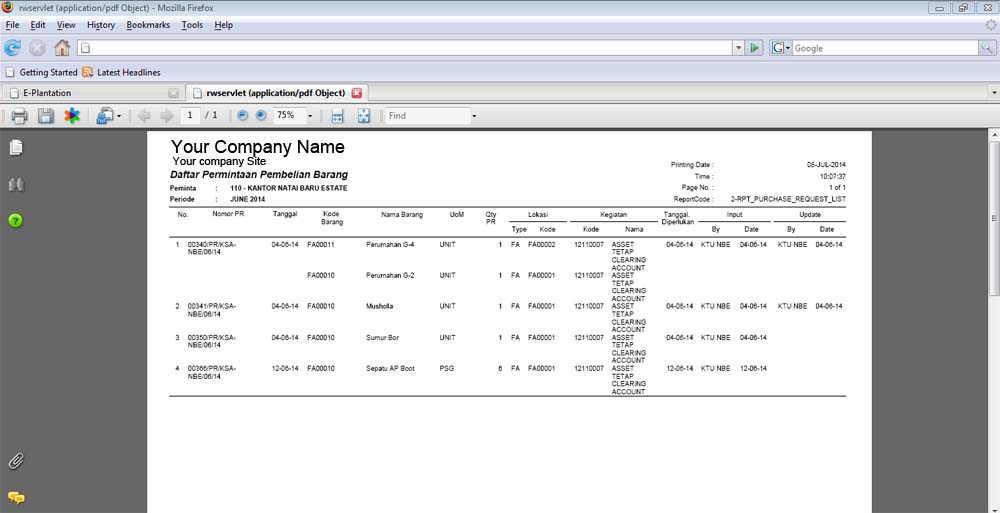Click the zoom in plus button

[x=261, y=116]
